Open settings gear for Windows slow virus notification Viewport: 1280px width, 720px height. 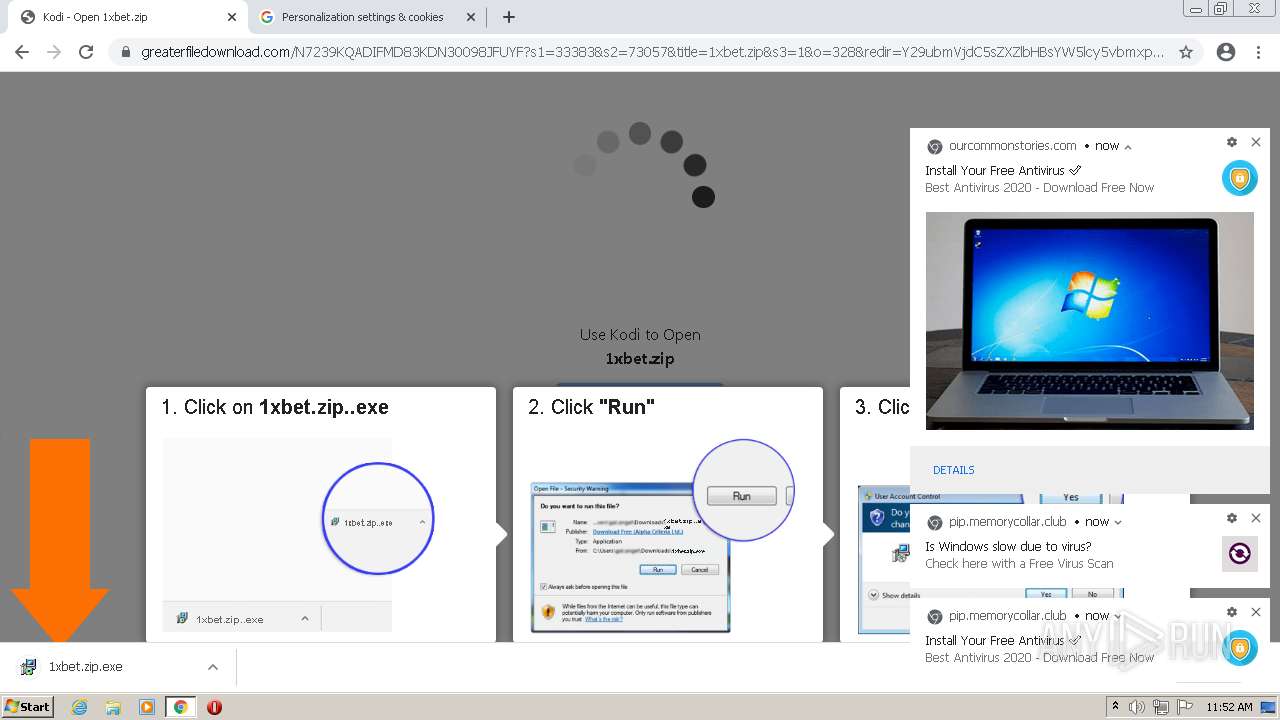pyautogui.click(x=1232, y=518)
